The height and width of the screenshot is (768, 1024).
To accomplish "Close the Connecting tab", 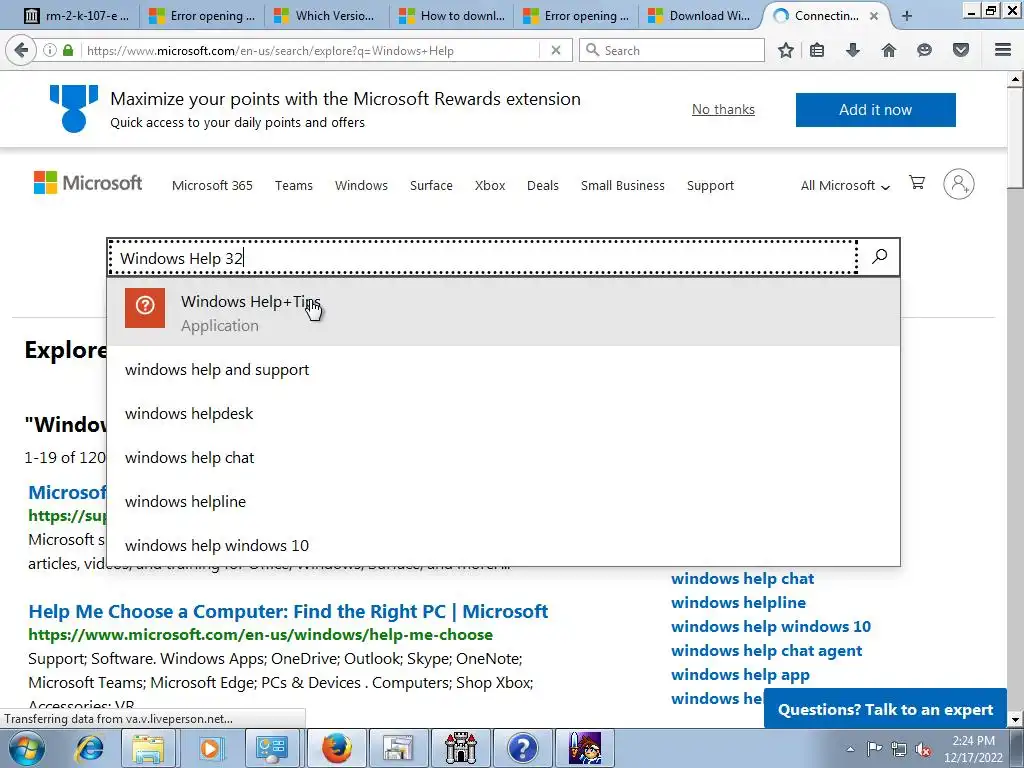I will point(874,16).
